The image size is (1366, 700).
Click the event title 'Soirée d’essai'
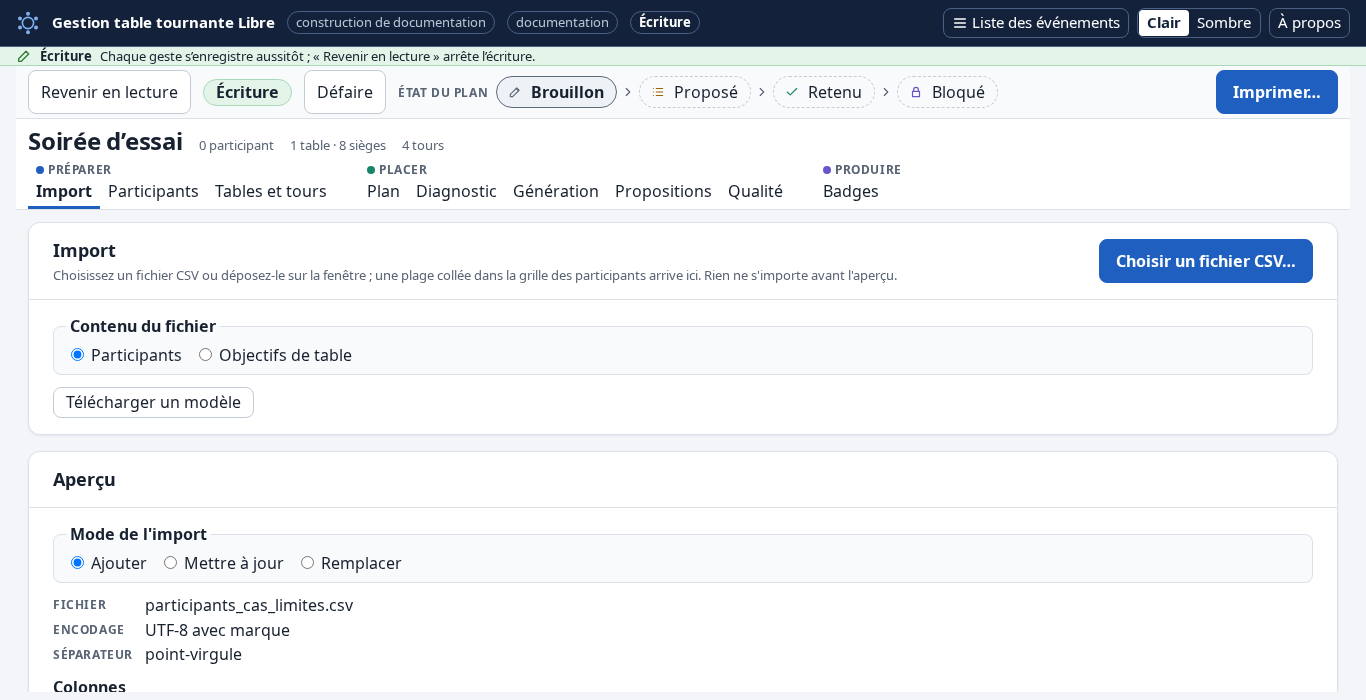[x=105, y=142]
